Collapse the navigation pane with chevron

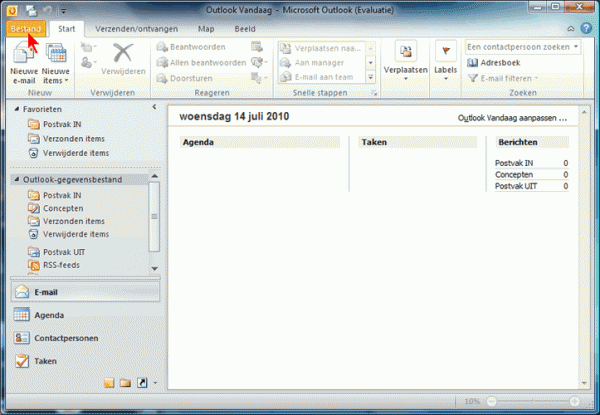click(x=154, y=107)
